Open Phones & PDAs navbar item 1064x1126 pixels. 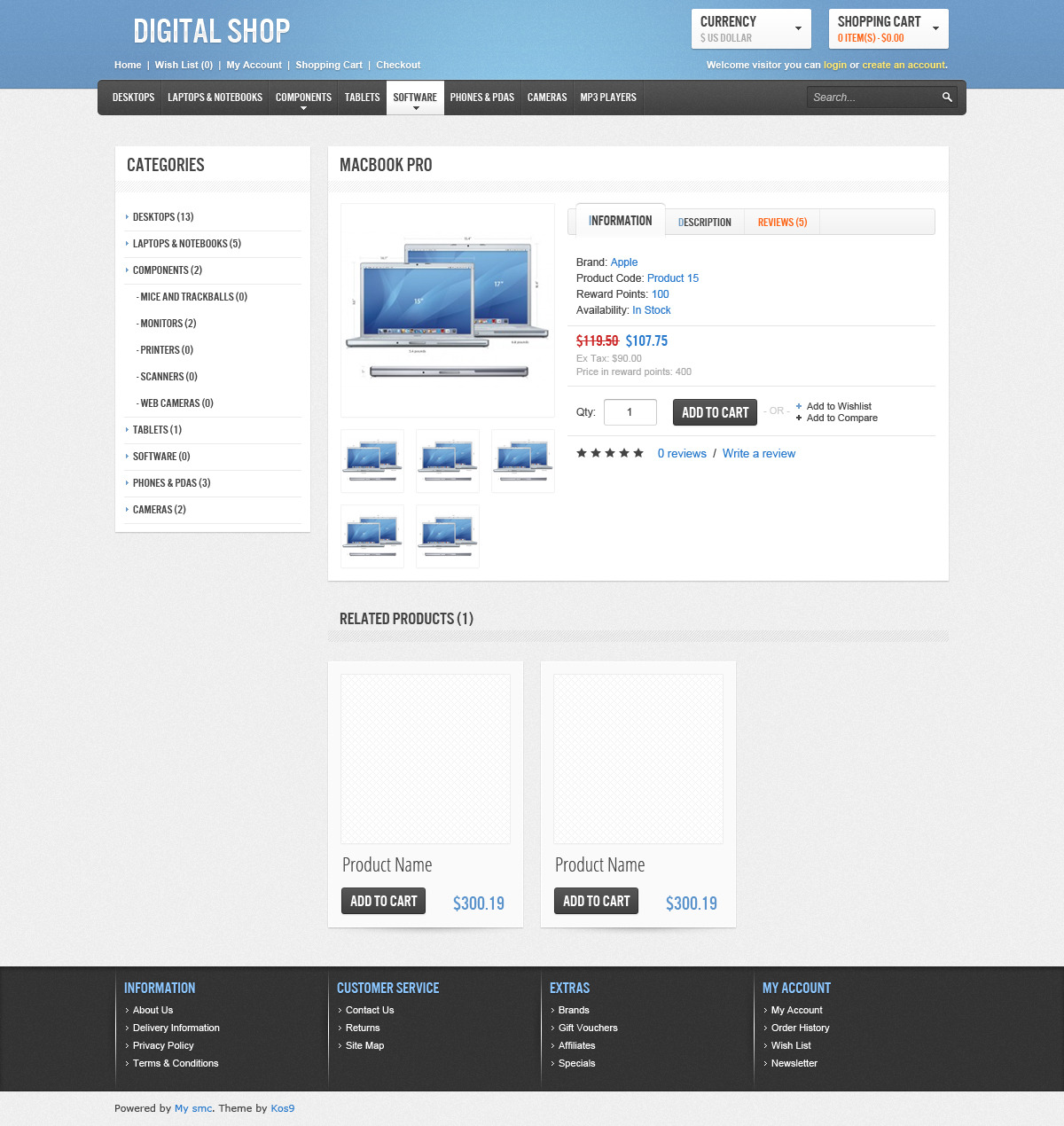pyautogui.click(x=482, y=98)
